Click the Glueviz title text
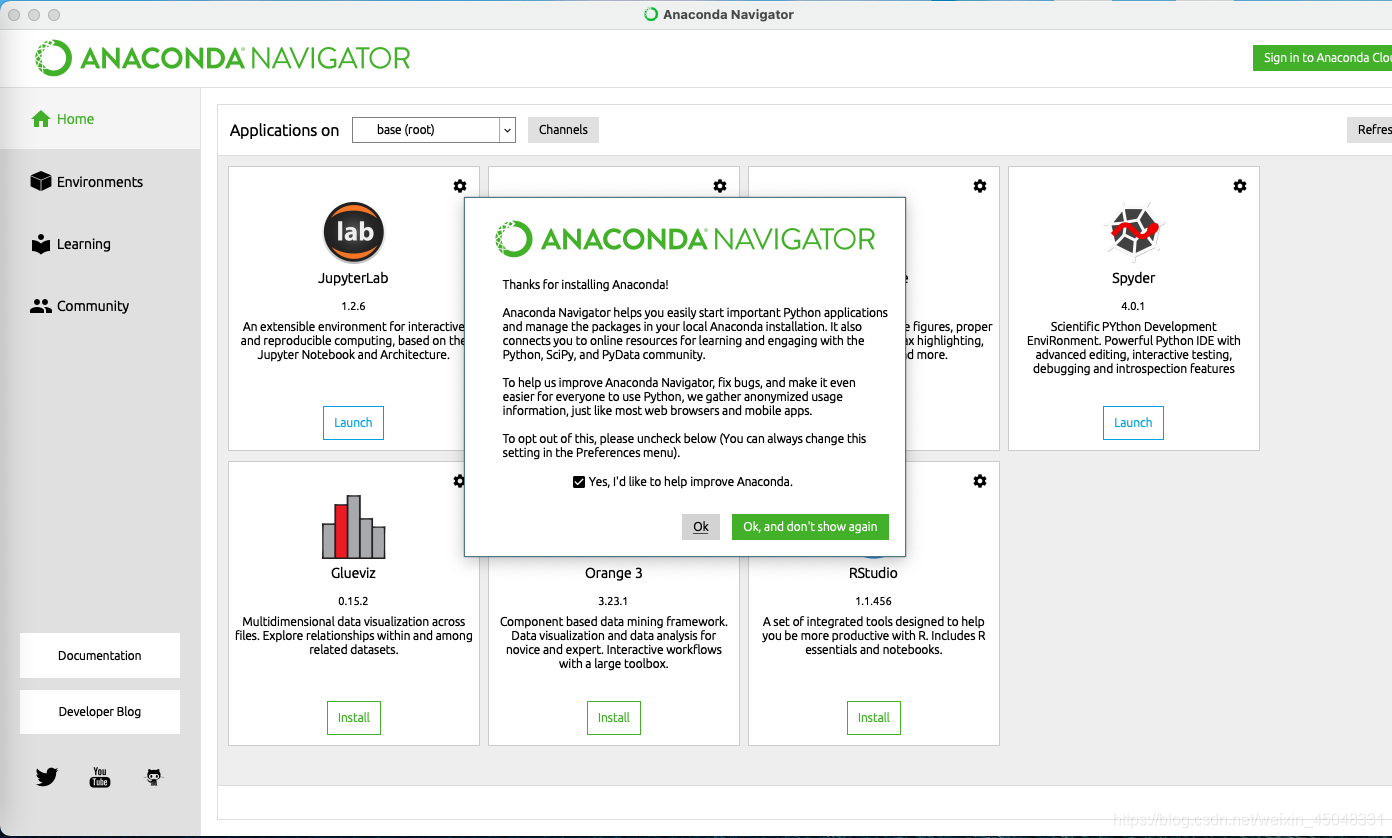 coord(354,573)
